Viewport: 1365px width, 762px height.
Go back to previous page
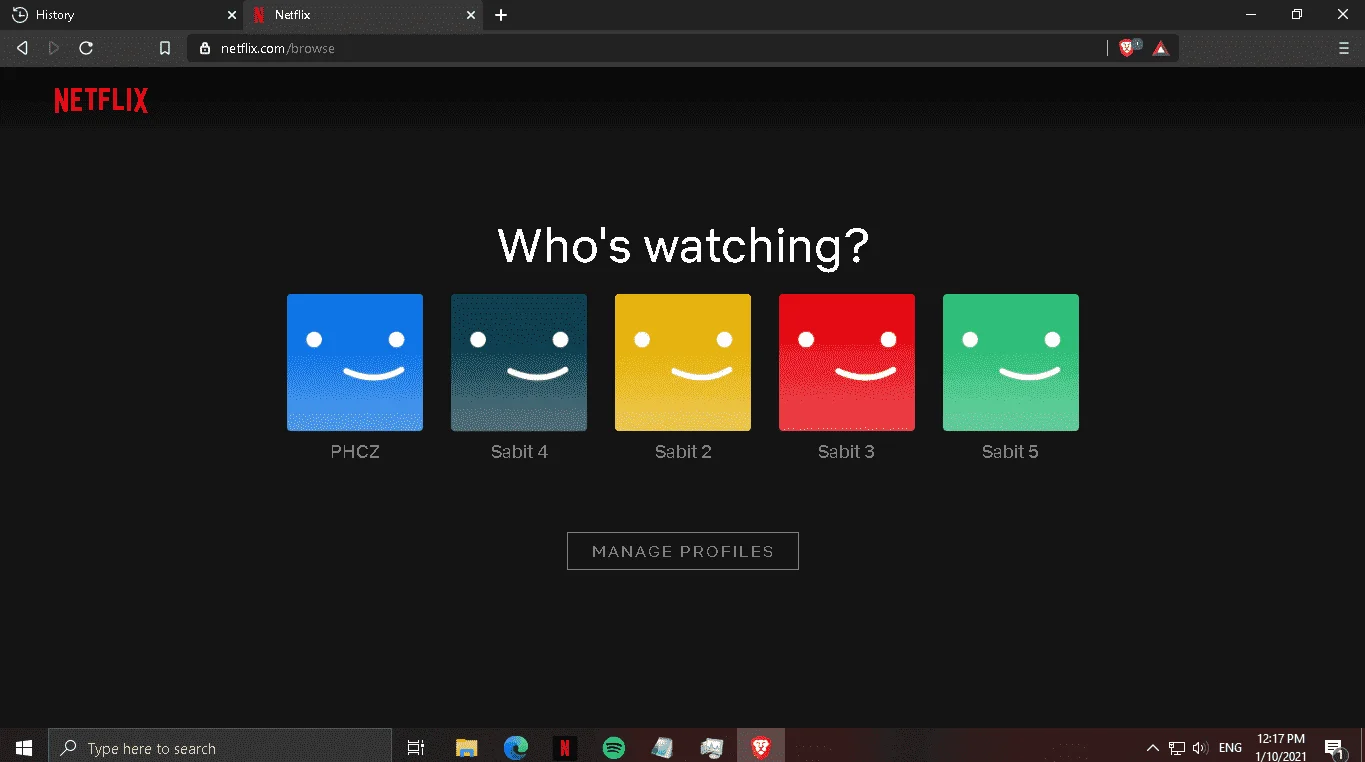click(x=22, y=48)
